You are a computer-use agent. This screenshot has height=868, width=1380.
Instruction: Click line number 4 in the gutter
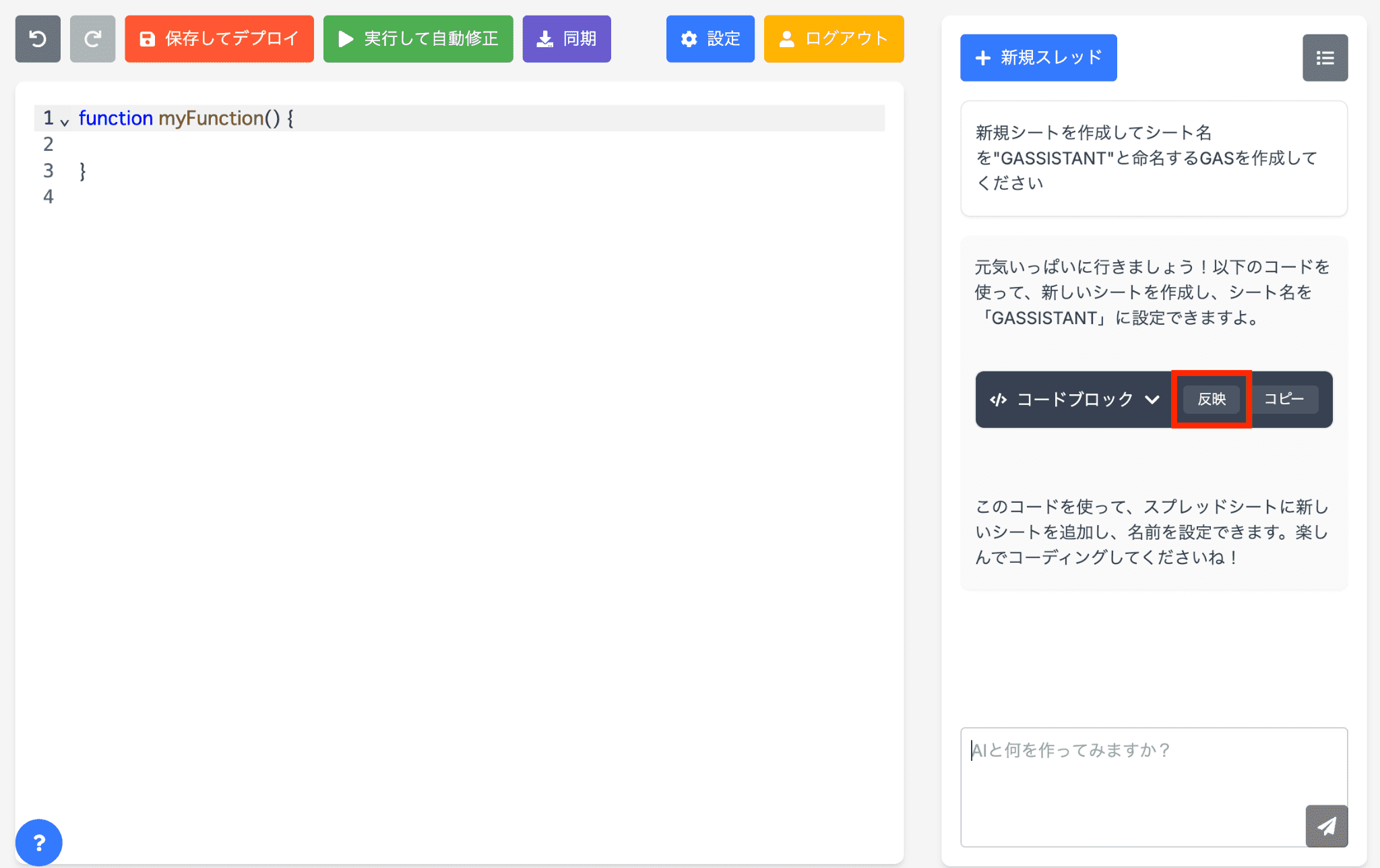click(49, 197)
